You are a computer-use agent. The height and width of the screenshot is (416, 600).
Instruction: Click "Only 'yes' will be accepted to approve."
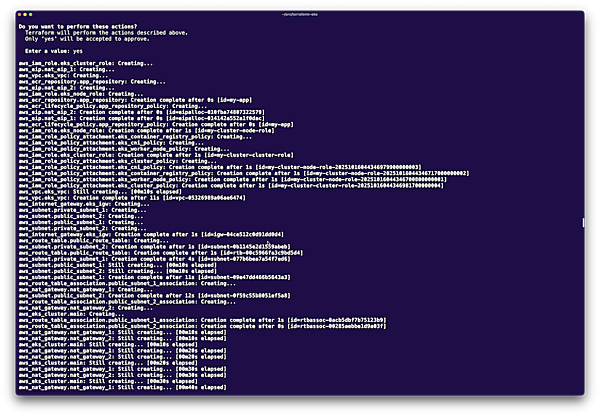click(x=87, y=39)
